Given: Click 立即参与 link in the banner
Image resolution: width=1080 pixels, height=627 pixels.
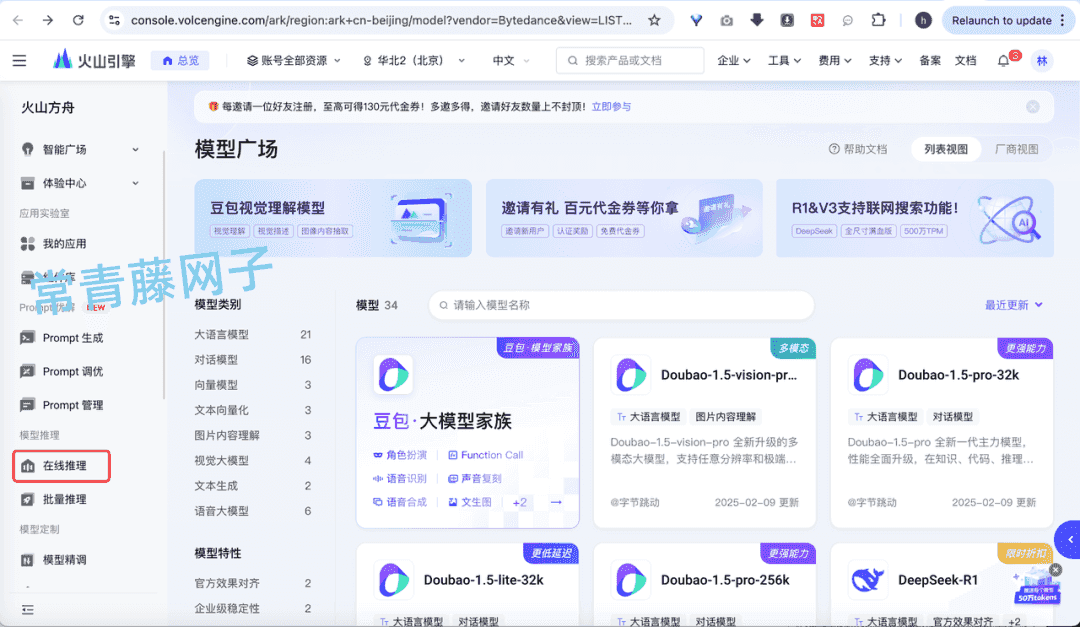Looking at the screenshot, I should tap(611, 107).
